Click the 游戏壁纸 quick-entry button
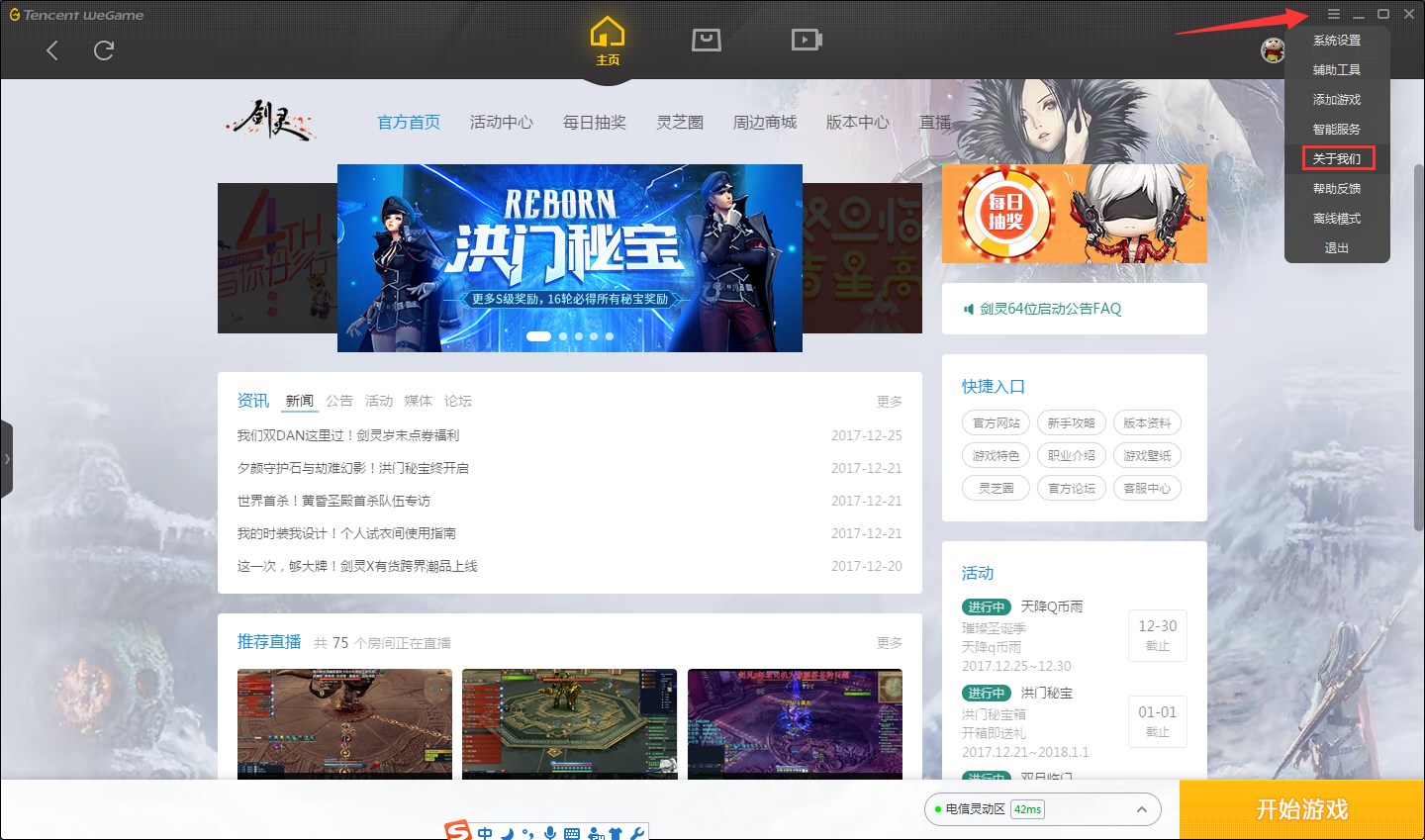This screenshot has height=840, width=1425. click(x=1147, y=456)
